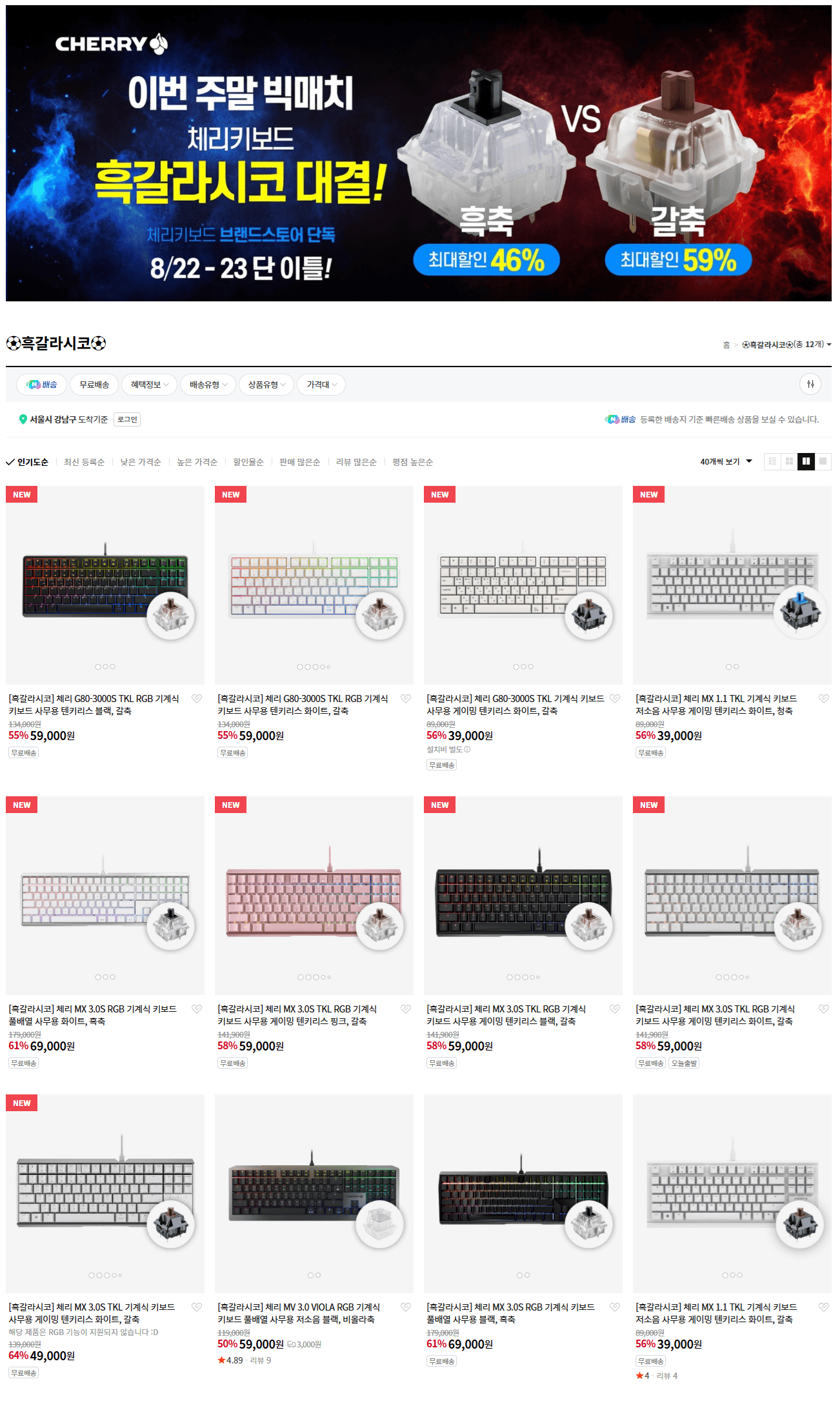Viewport: 840px width, 1408px height.
Task: Favorite the 39,000원 G80-3000S TKL white keyboard
Action: pyautogui.click(x=615, y=698)
